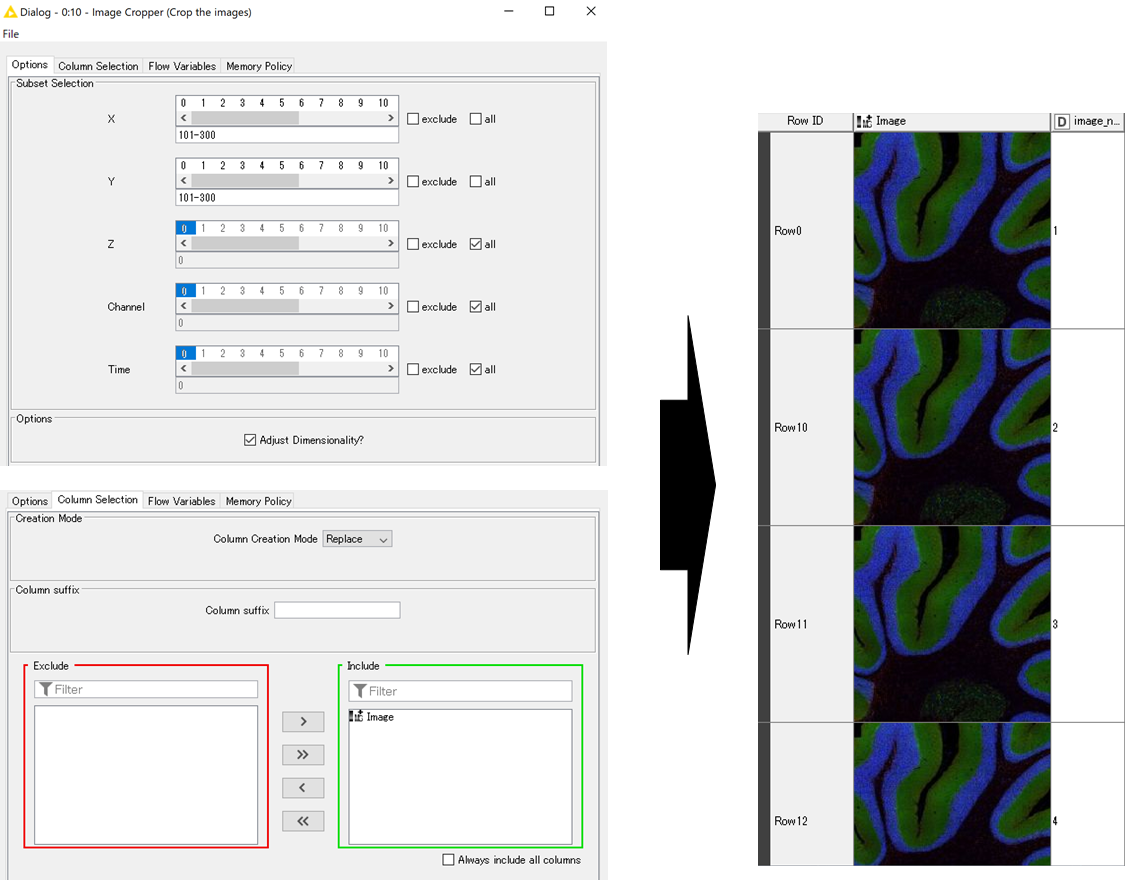Uncheck the all checkbox for Channel
This screenshot has width=1125, height=880.
[476, 306]
